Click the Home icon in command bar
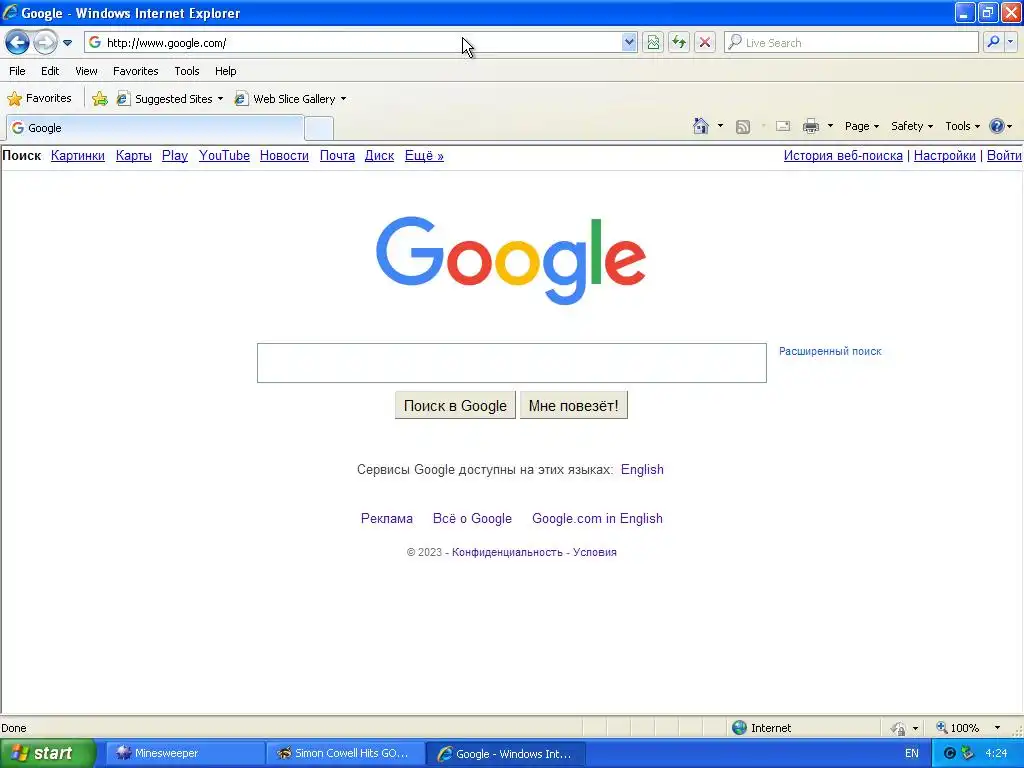The height and width of the screenshot is (768, 1024). click(x=701, y=126)
